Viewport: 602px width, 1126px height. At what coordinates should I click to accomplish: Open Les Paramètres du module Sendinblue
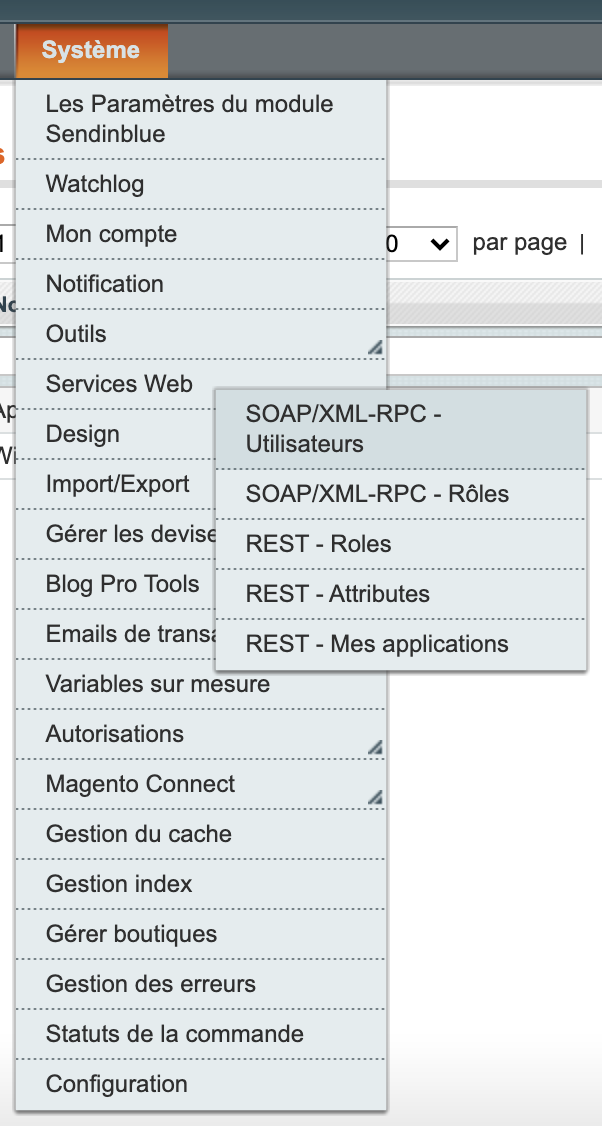[x=190, y=118]
